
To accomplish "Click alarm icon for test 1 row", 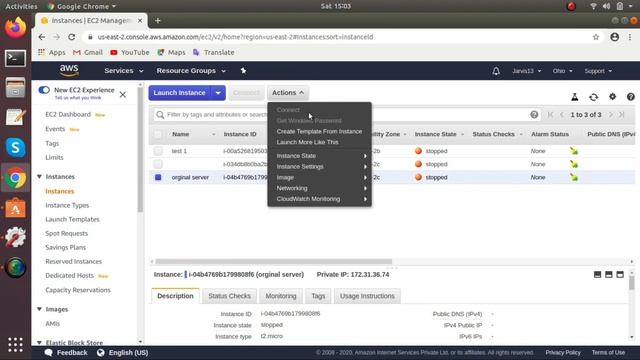I will 574,151.
